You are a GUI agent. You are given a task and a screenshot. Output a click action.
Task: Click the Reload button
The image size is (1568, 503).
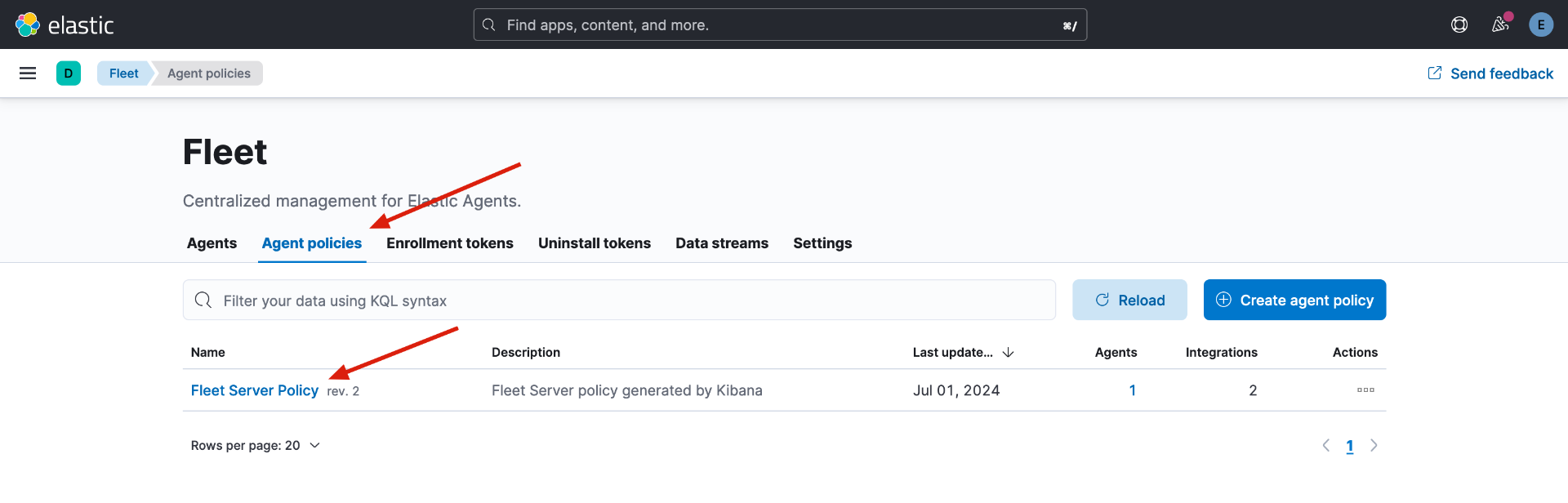(x=1129, y=300)
